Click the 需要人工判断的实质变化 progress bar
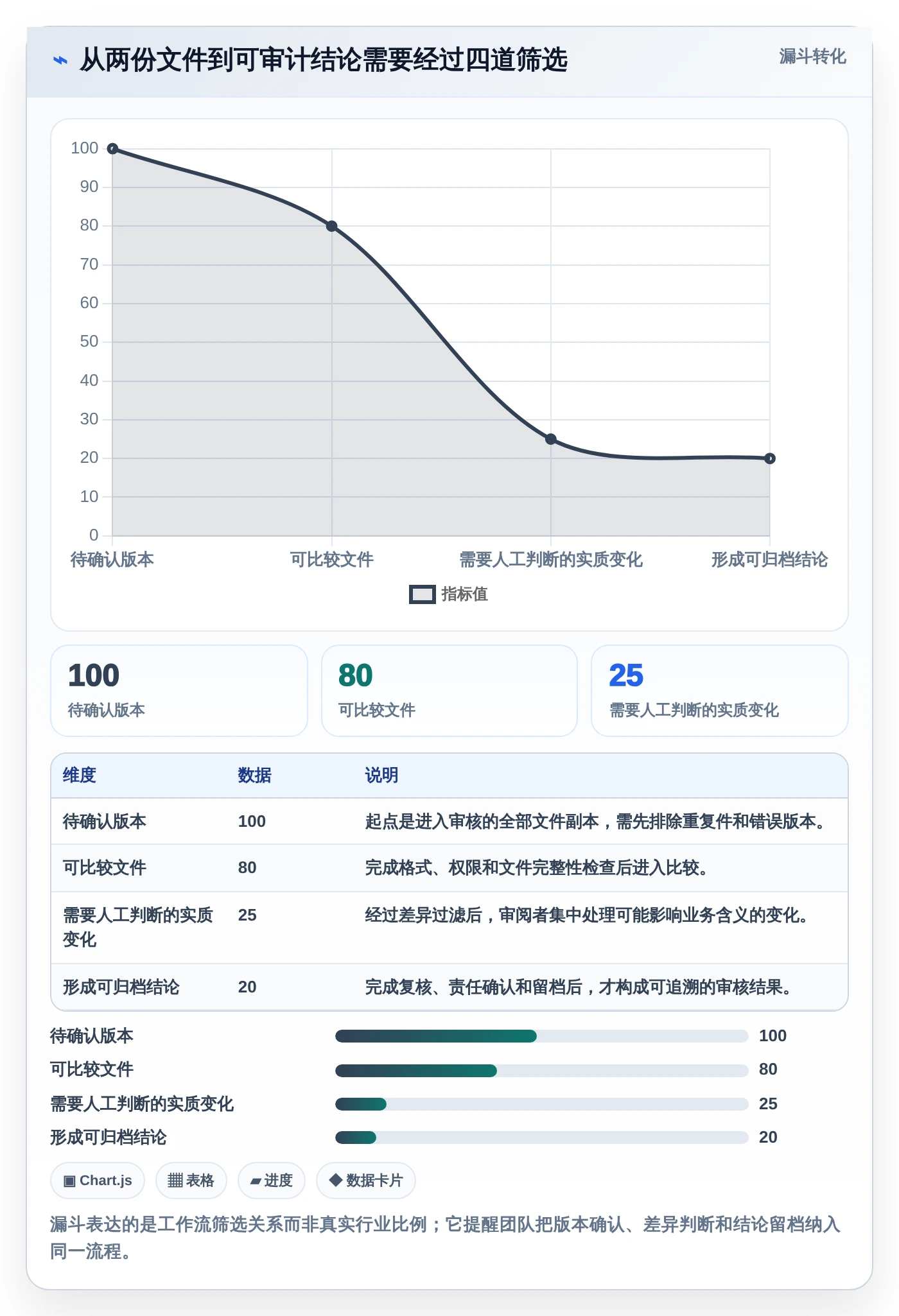Image resolution: width=899 pixels, height=1316 pixels. 542,1104
